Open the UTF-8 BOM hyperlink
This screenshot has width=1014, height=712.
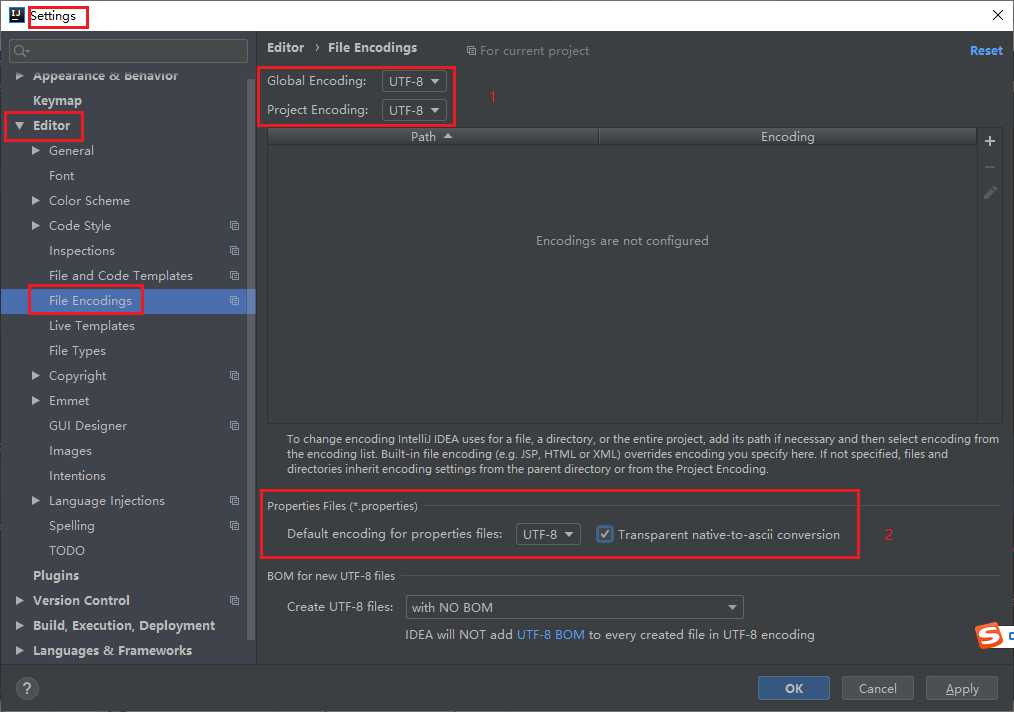coord(550,634)
